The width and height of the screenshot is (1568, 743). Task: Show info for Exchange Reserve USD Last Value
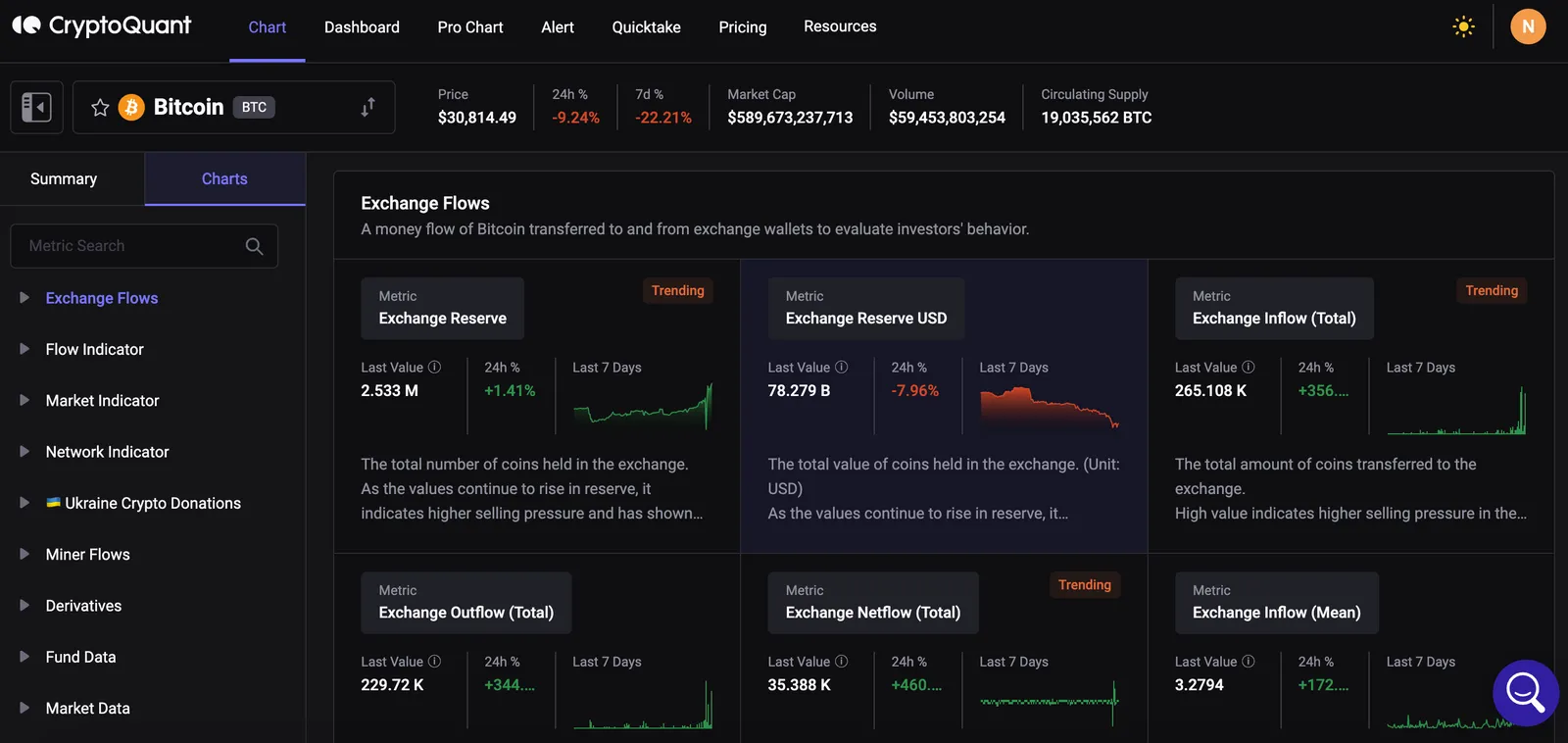[x=841, y=367]
